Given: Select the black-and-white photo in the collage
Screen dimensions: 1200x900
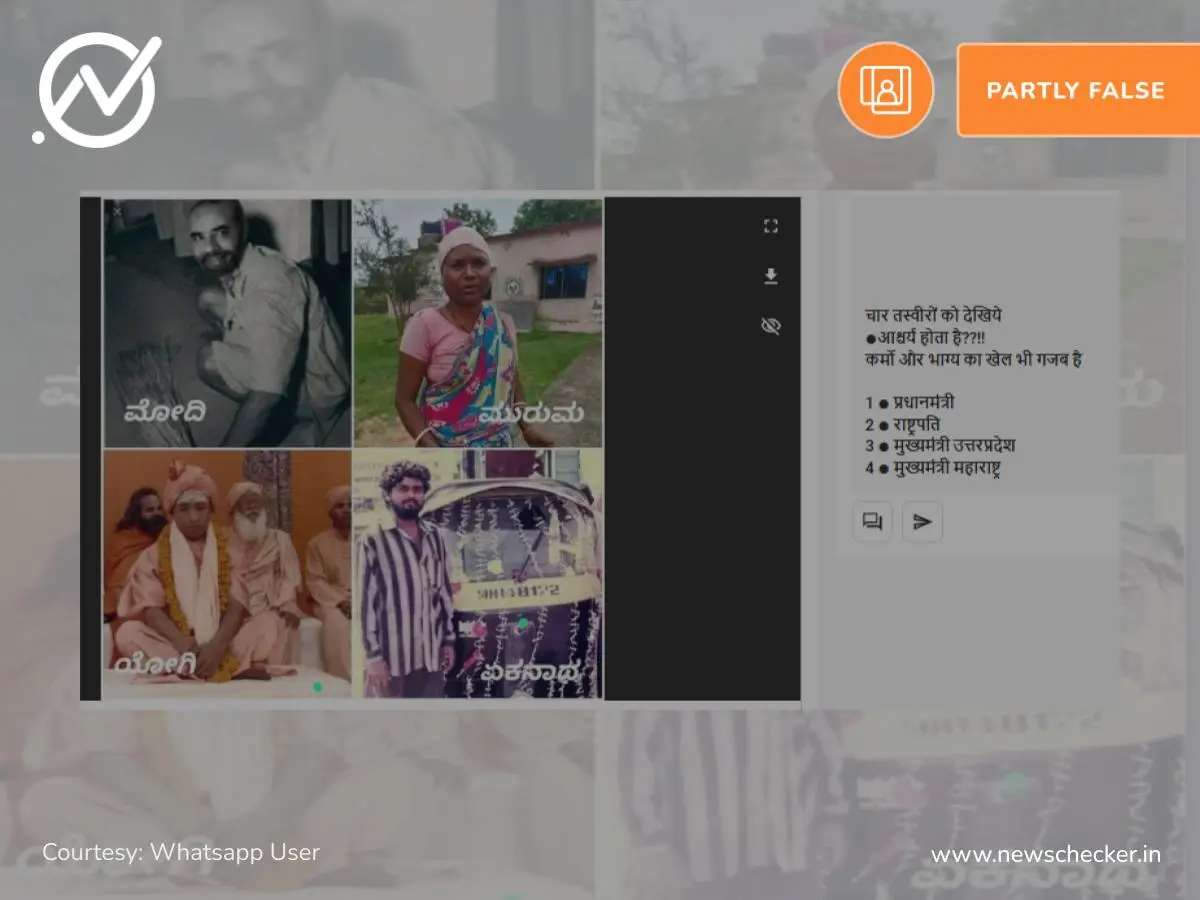Looking at the screenshot, I should tap(228, 322).
